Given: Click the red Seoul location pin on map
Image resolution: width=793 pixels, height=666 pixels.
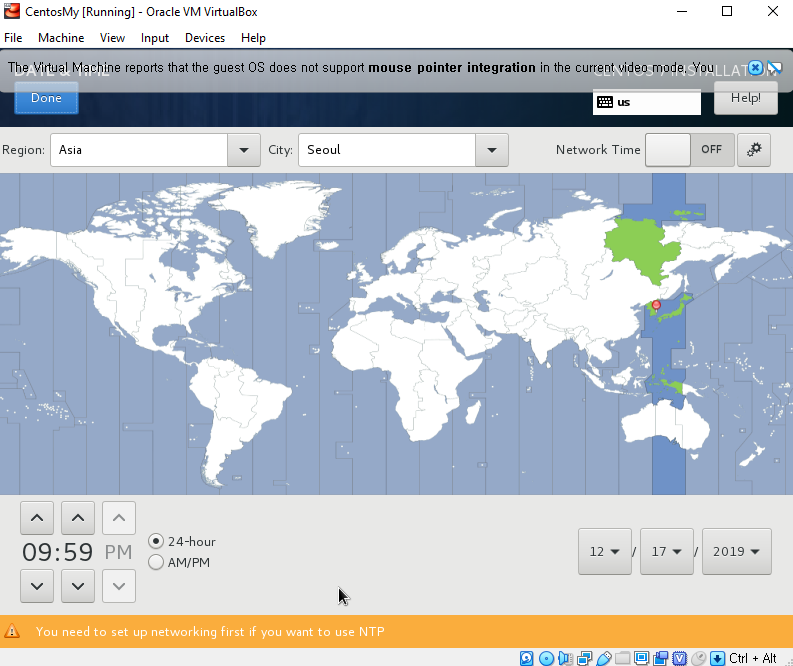Looking at the screenshot, I should coord(656,305).
